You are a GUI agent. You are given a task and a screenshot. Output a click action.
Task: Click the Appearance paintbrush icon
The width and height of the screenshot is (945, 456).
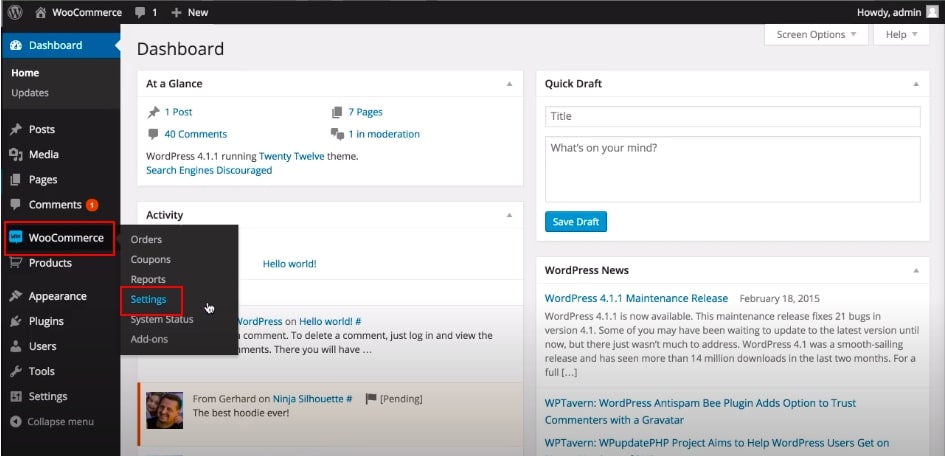[x=16, y=296]
